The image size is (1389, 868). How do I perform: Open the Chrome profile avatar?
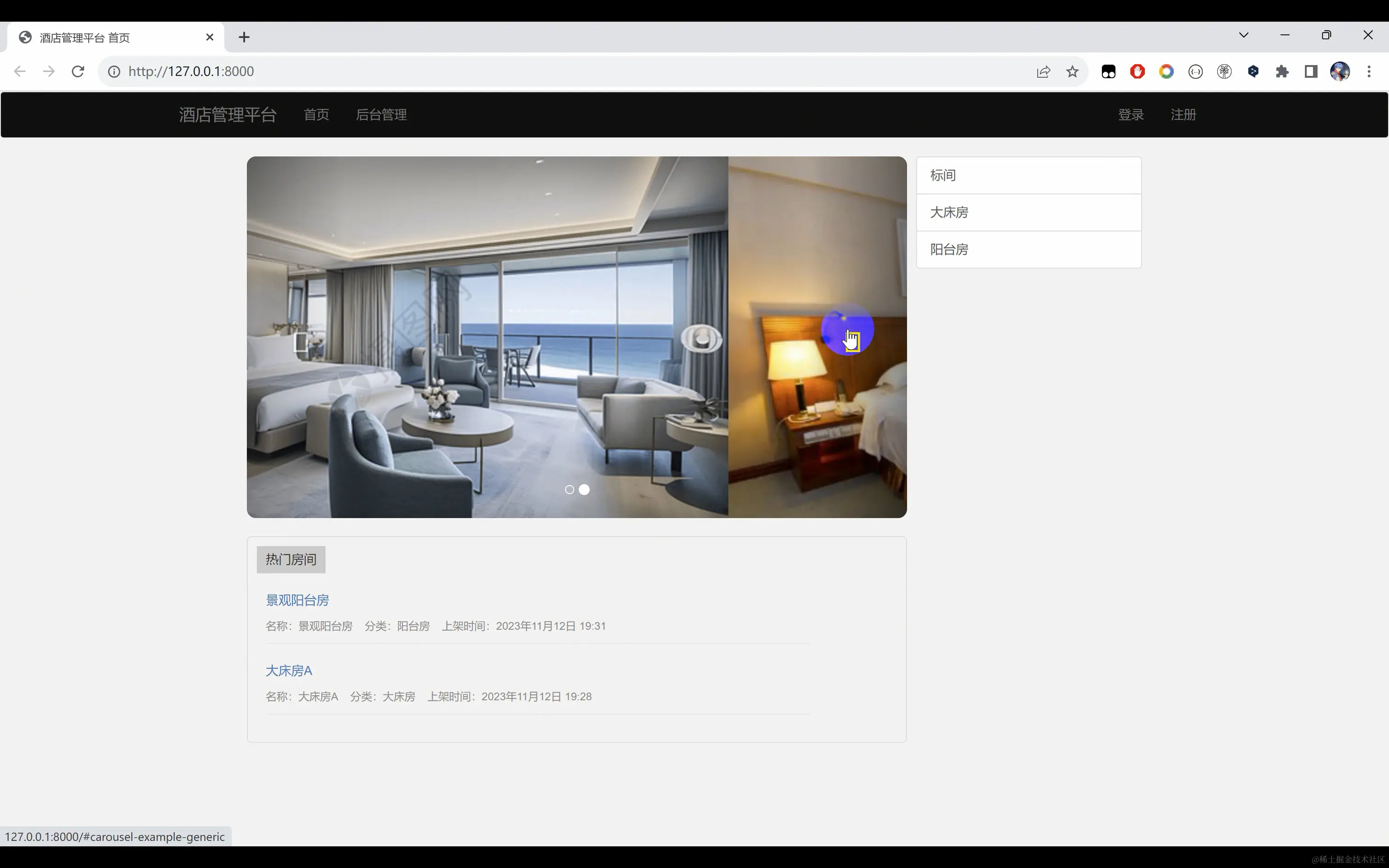pyautogui.click(x=1340, y=71)
